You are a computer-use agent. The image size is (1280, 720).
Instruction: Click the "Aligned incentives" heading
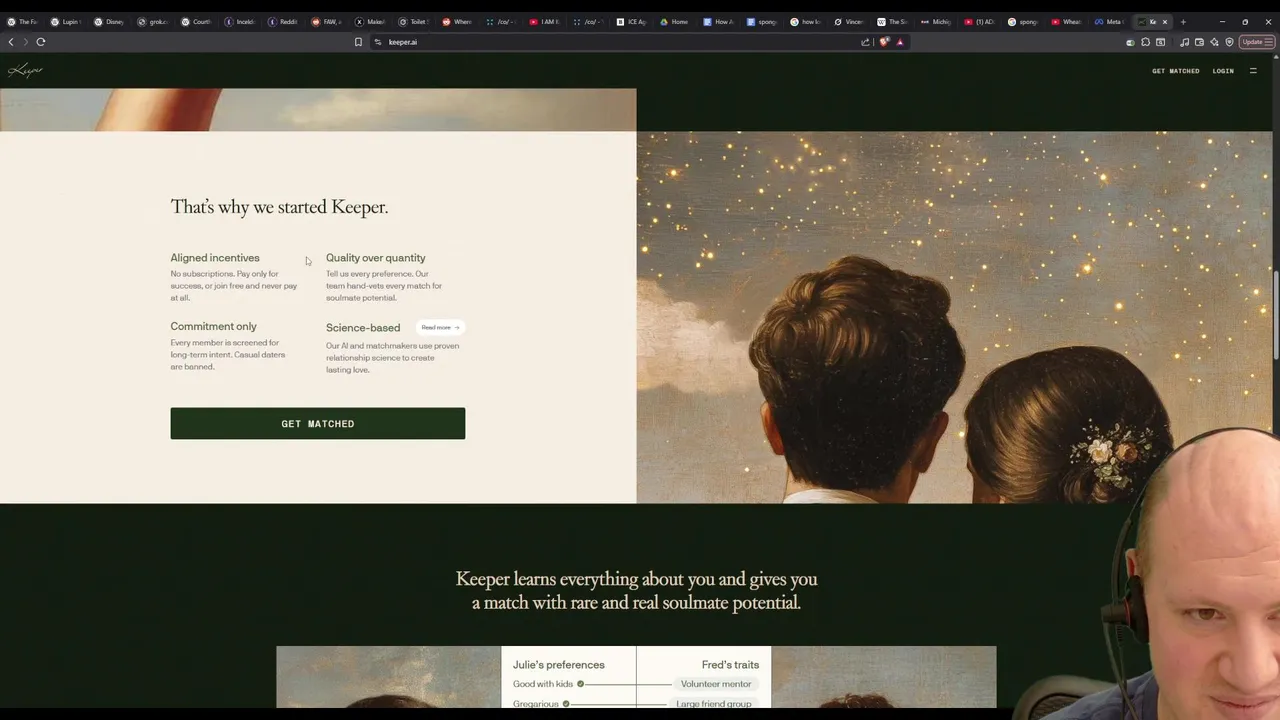(215, 258)
